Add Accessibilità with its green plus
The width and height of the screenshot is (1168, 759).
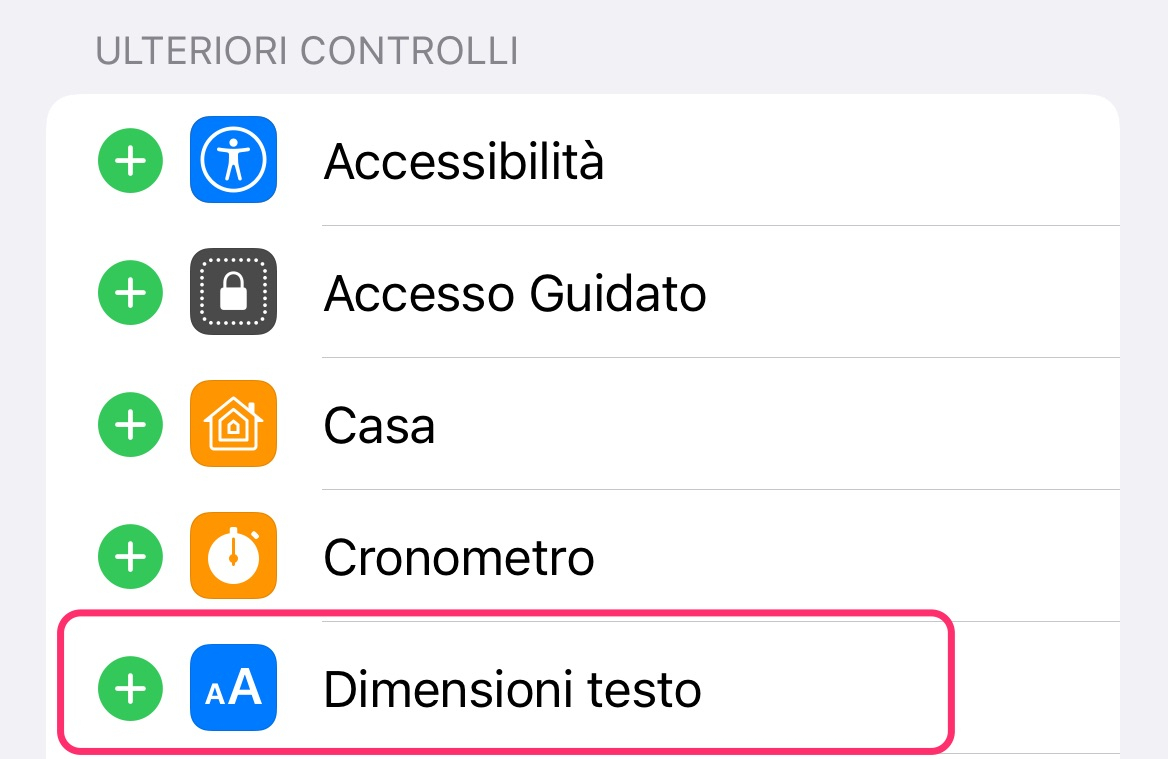[x=130, y=160]
